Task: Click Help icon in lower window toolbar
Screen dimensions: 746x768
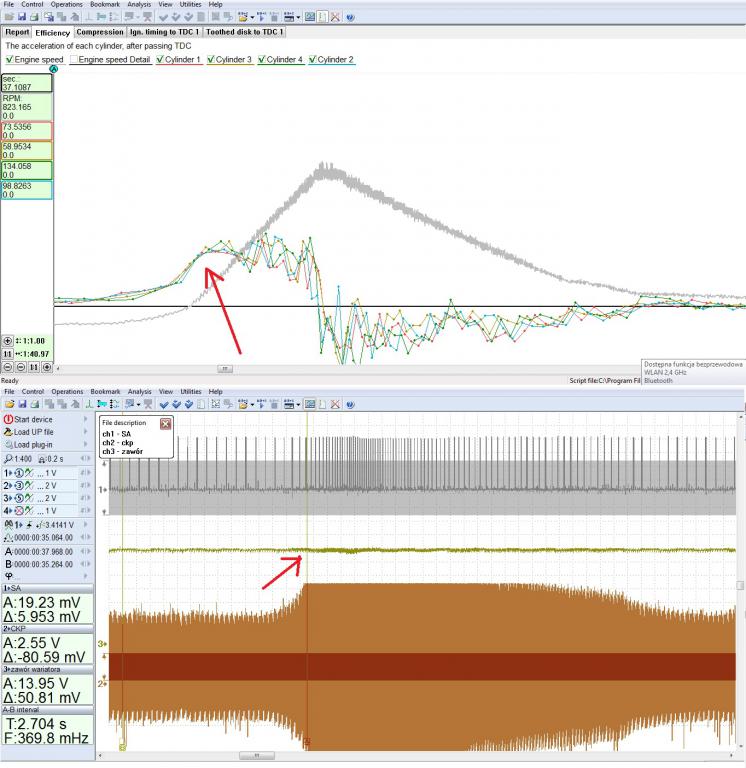Action: click(350, 405)
